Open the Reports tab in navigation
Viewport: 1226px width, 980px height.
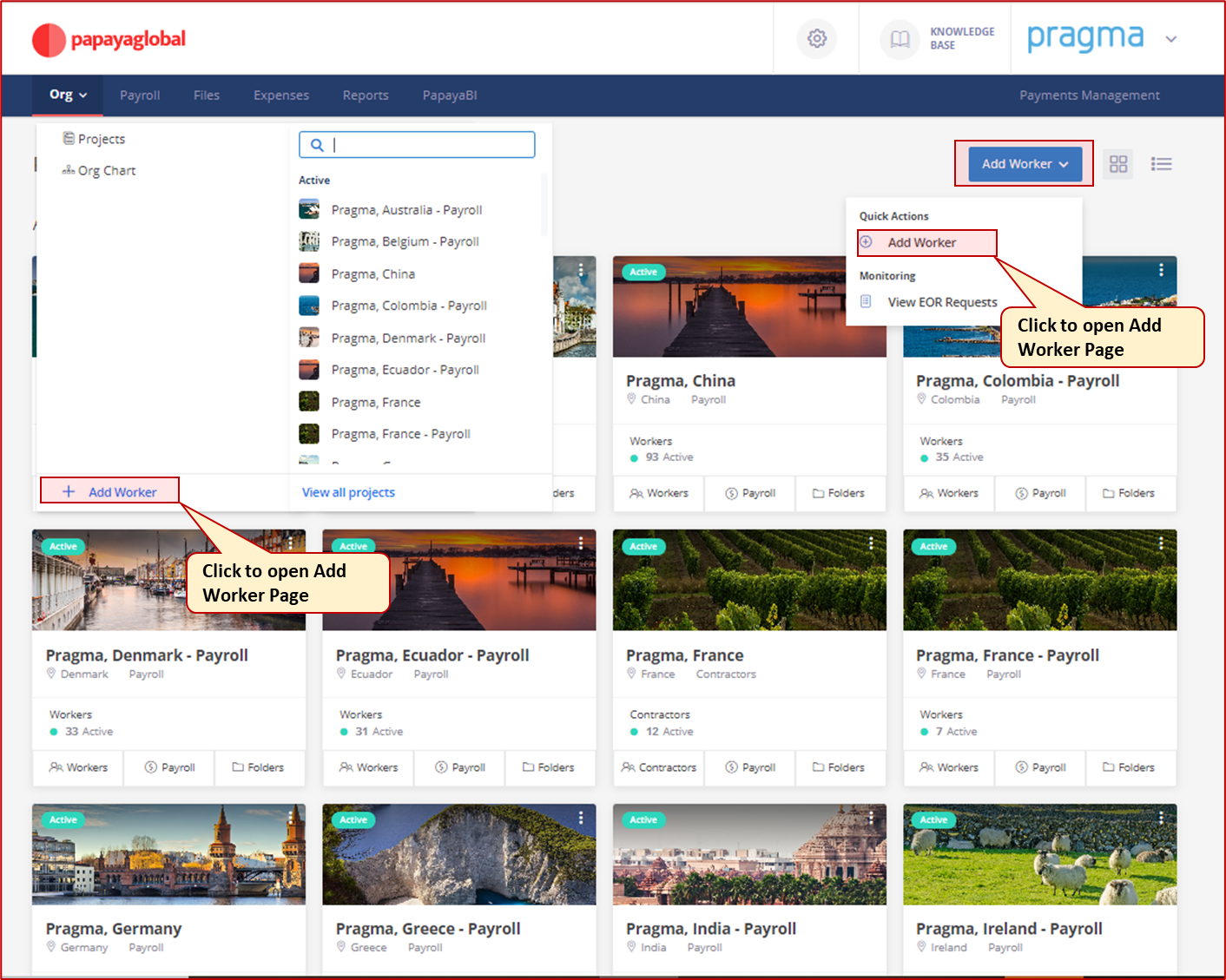(x=365, y=95)
